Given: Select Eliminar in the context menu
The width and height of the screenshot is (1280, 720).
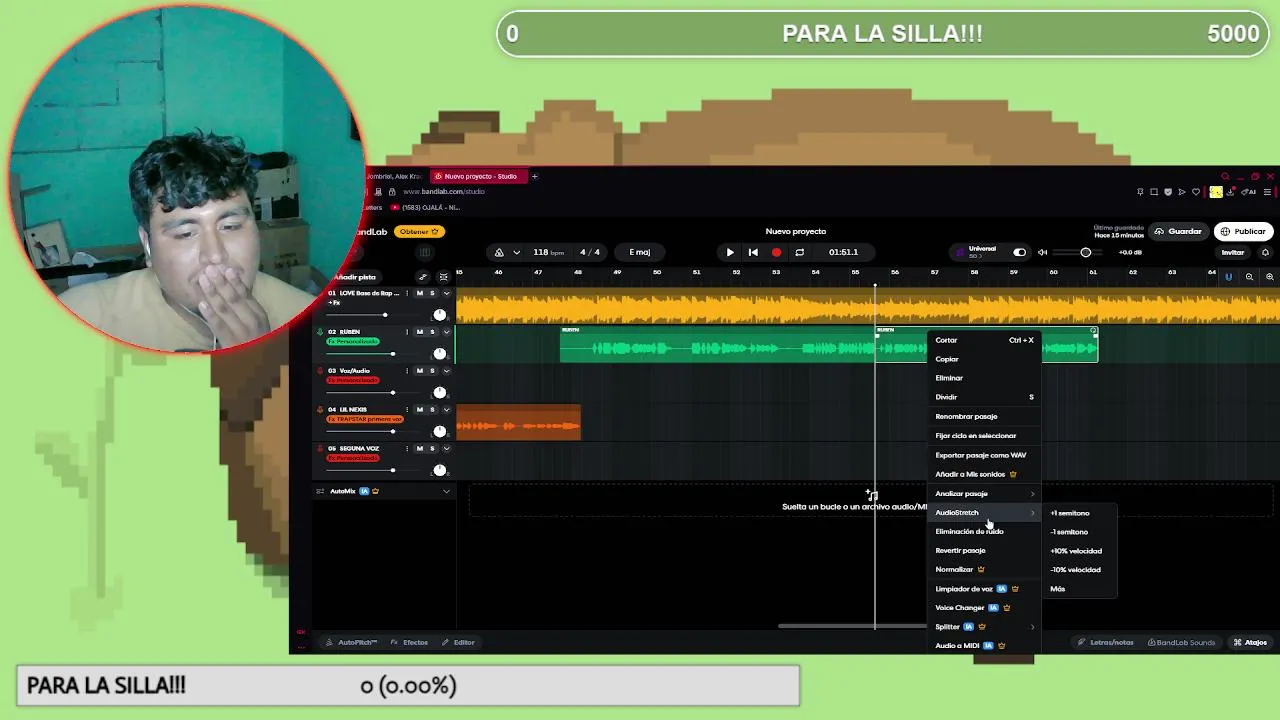Looking at the screenshot, I should click(x=984, y=378).
